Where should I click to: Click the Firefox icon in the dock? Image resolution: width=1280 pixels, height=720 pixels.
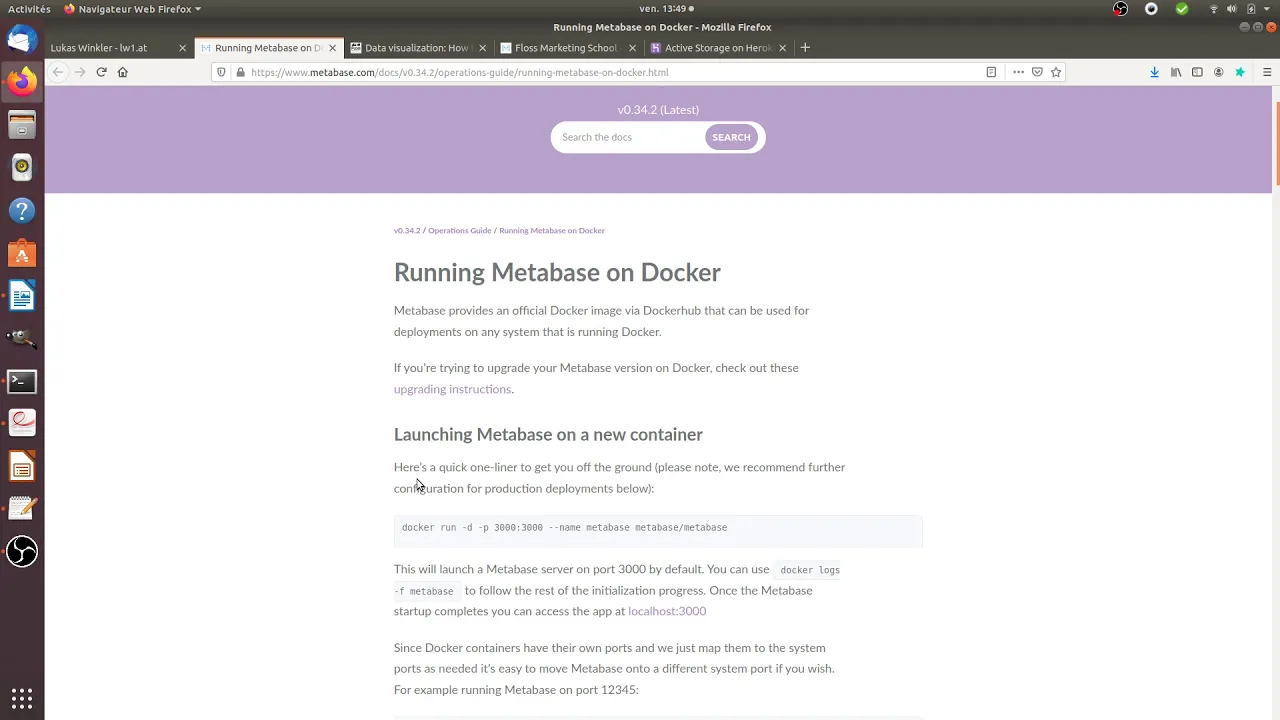(22, 81)
